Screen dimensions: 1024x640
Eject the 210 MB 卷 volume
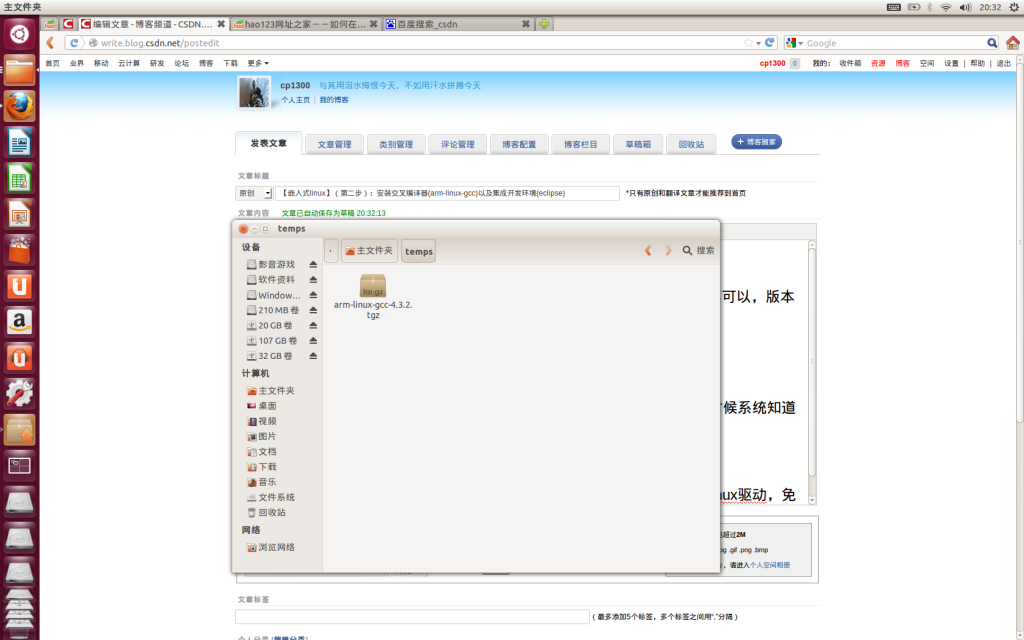313,310
